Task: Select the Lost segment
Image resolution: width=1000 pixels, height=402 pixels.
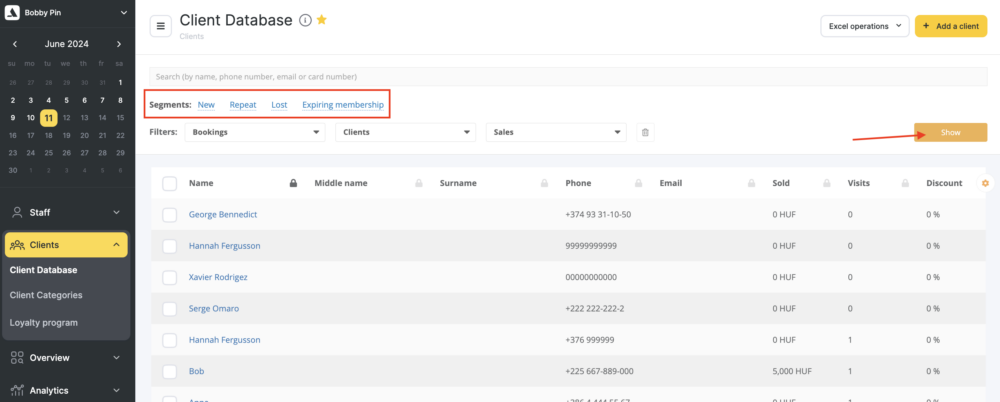Action: click(279, 105)
